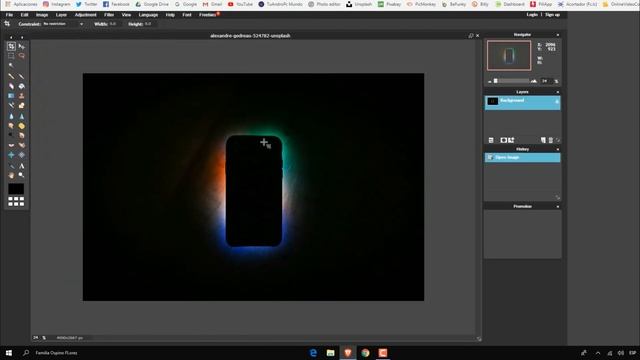
Task: Select the Lasso tool
Action: tap(22, 56)
